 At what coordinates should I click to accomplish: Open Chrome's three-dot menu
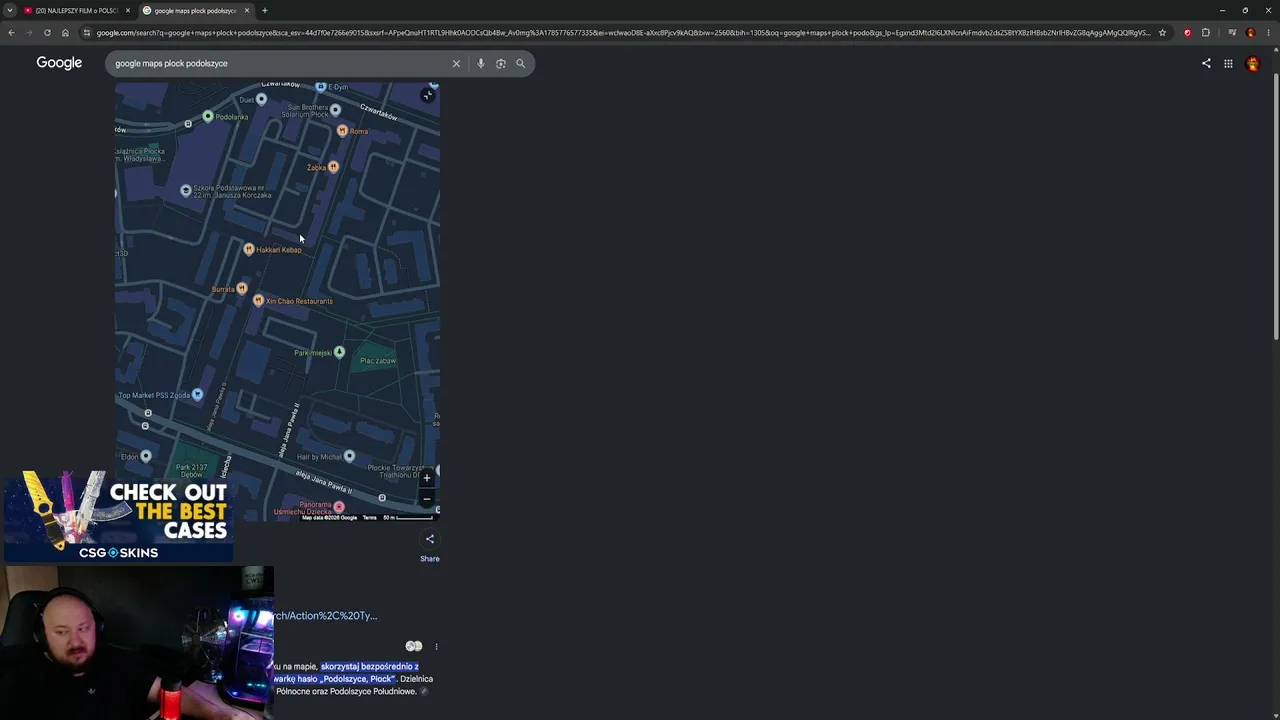(x=1269, y=33)
